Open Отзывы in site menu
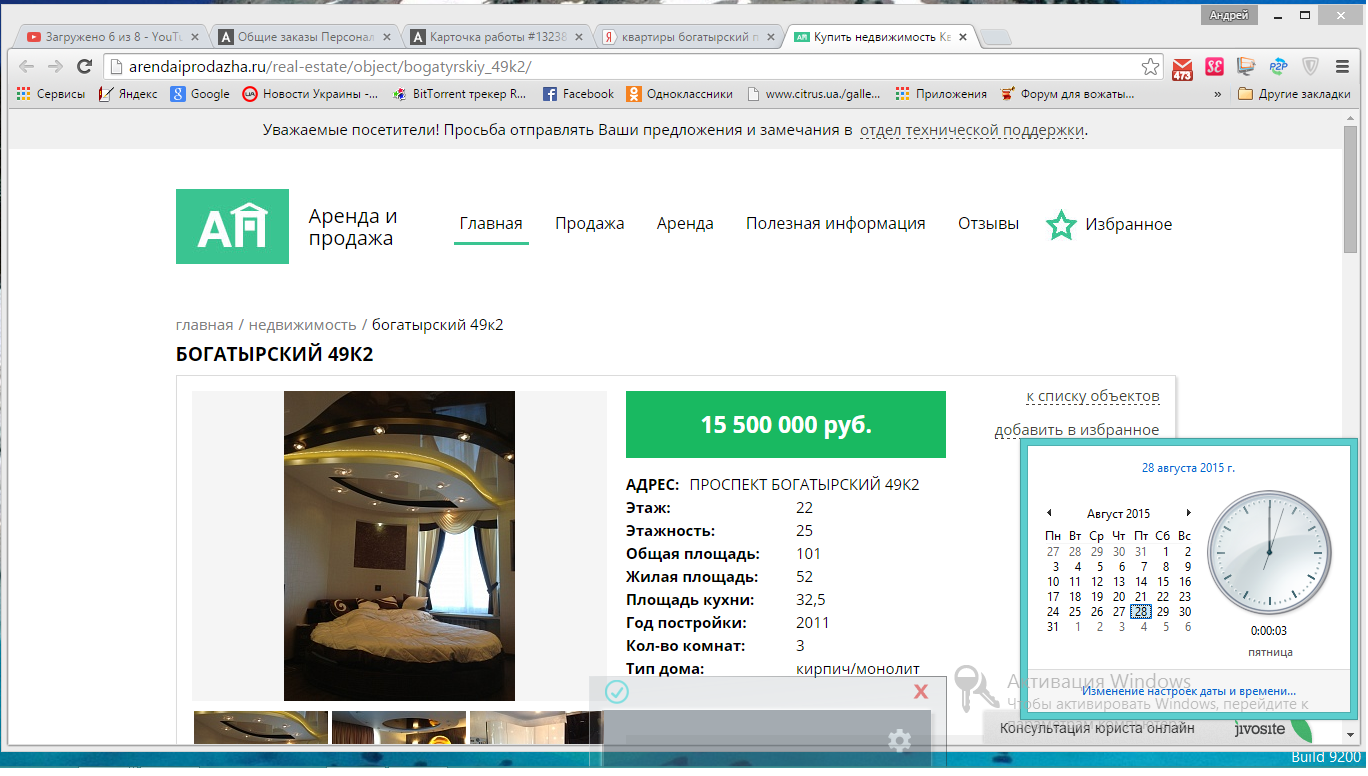The height and width of the screenshot is (776, 1368). click(x=989, y=224)
